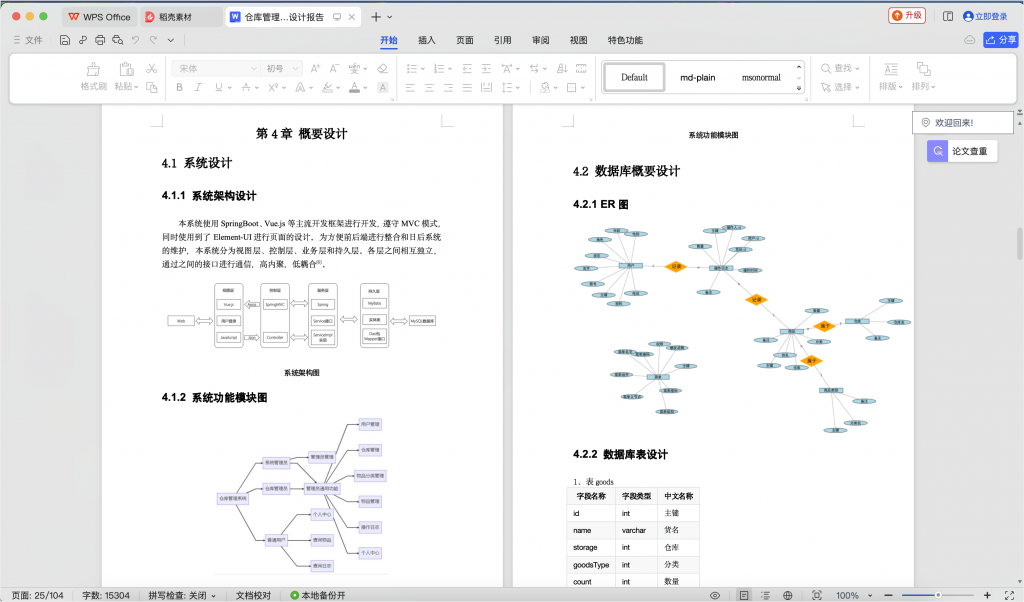Click the Cut scissors icon
1024x602 pixels.
152,68
